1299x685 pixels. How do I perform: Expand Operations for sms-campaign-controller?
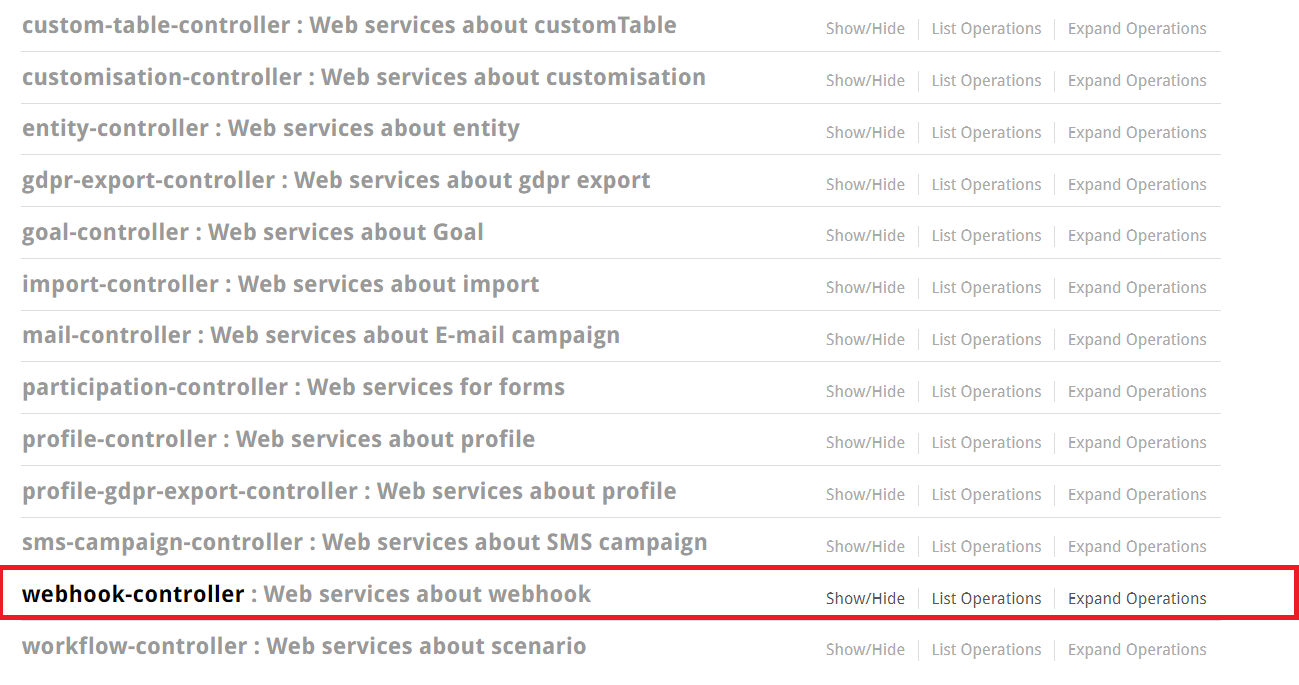click(x=1137, y=547)
